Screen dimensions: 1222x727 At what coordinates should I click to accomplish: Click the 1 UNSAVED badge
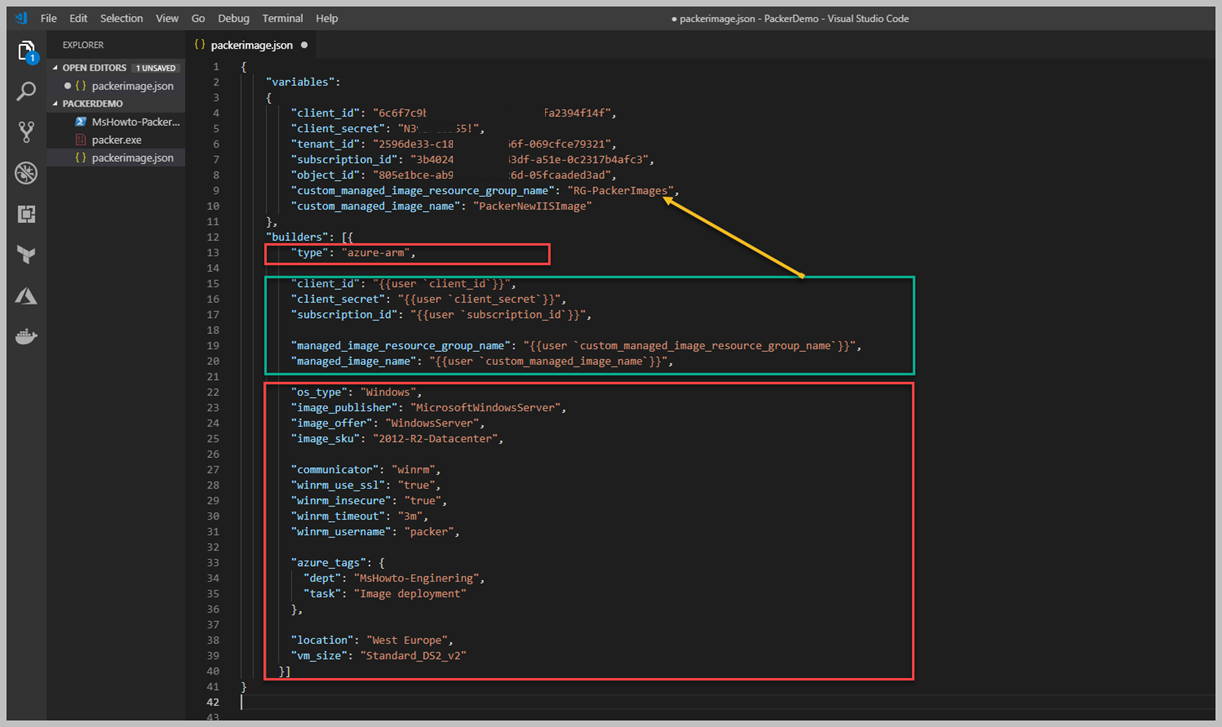click(x=155, y=68)
